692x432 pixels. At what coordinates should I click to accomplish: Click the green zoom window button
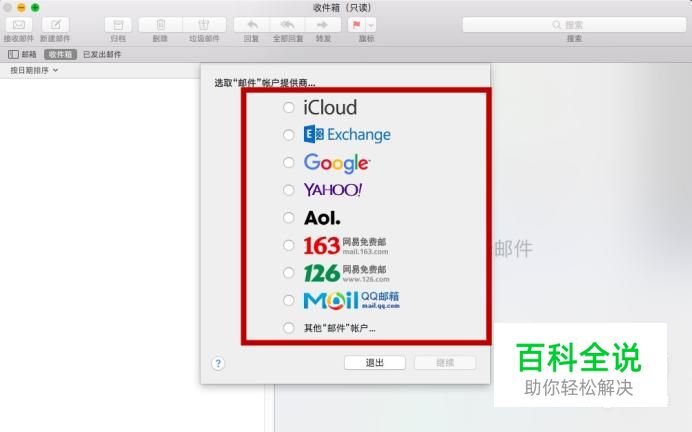[35, 8]
